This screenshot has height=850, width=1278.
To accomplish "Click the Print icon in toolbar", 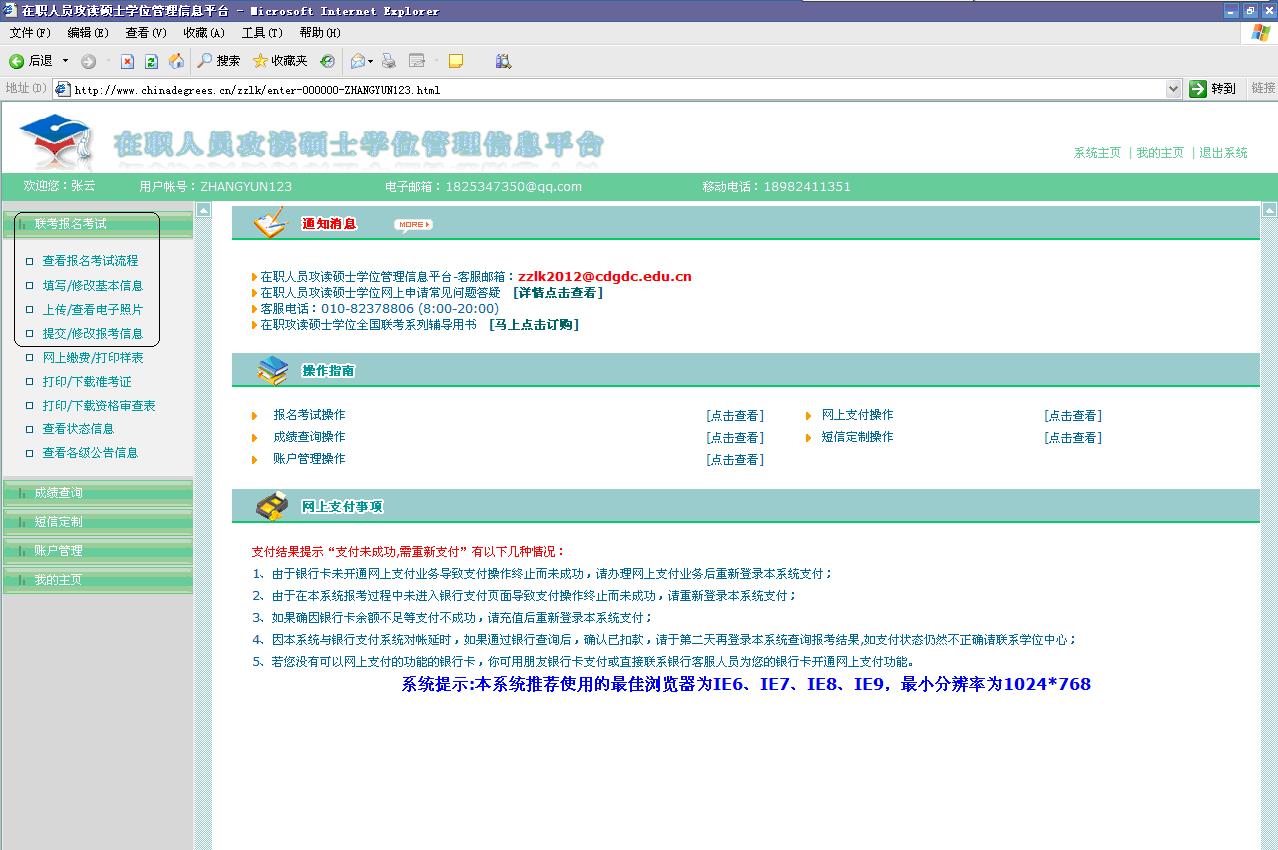I will click(389, 61).
